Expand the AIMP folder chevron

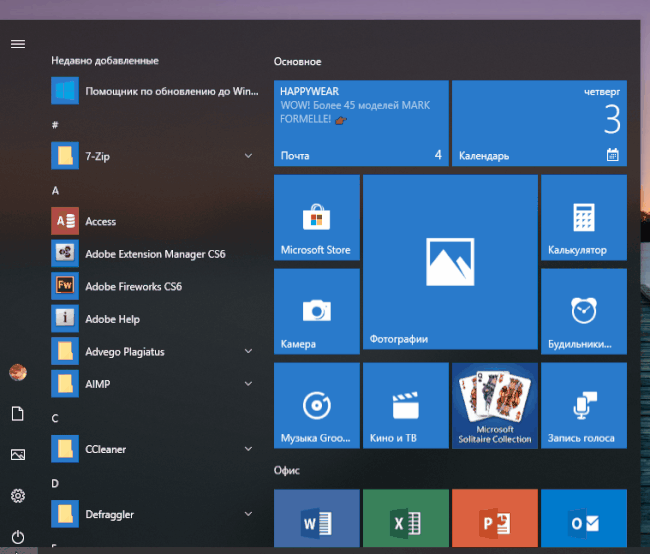tap(248, 384)
